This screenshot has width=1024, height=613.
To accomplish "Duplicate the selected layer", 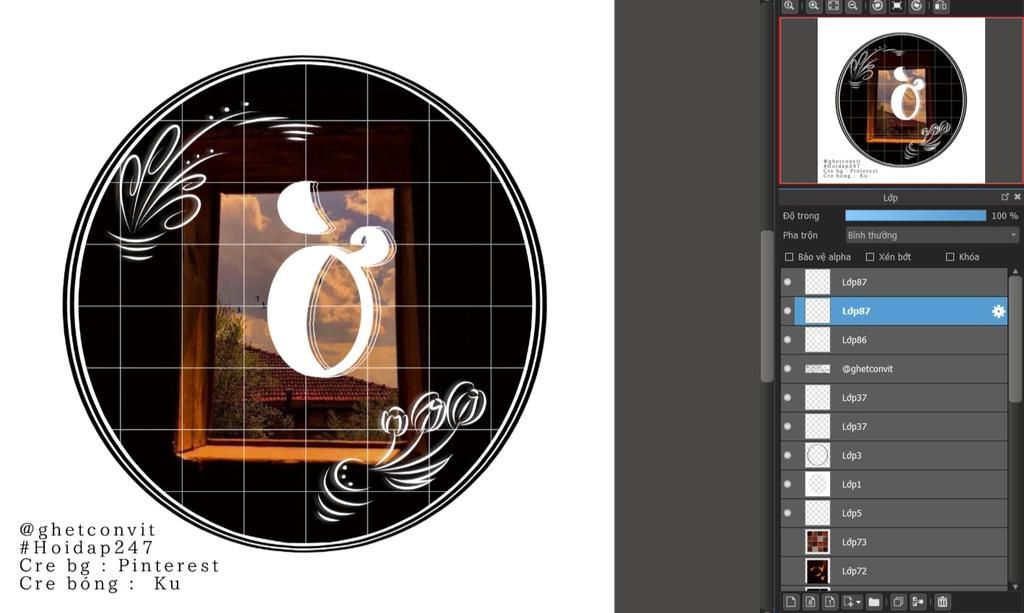I will pos(898,602).
